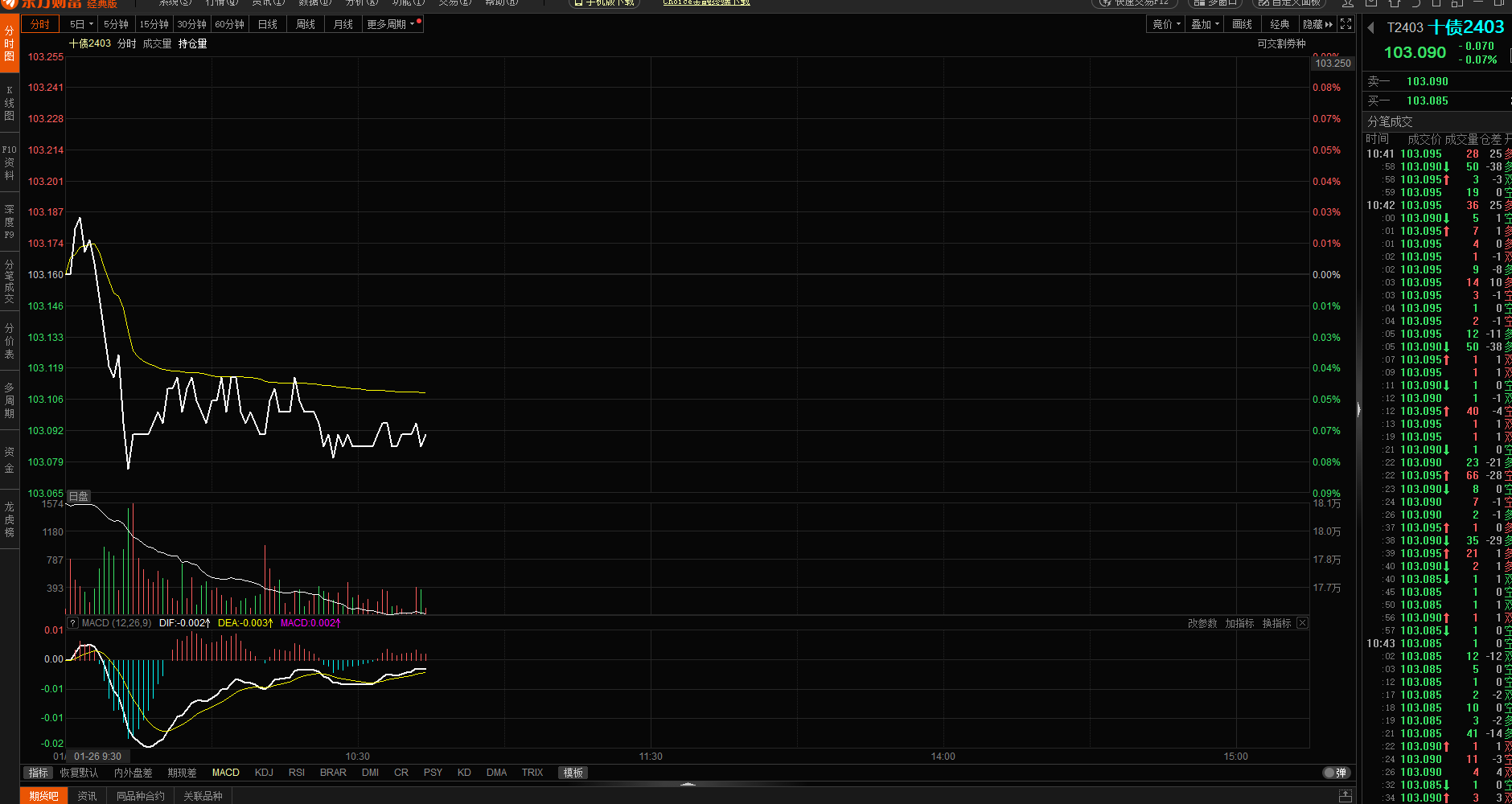
Task: Click the 画线 drawing button
Action: 1243,24
